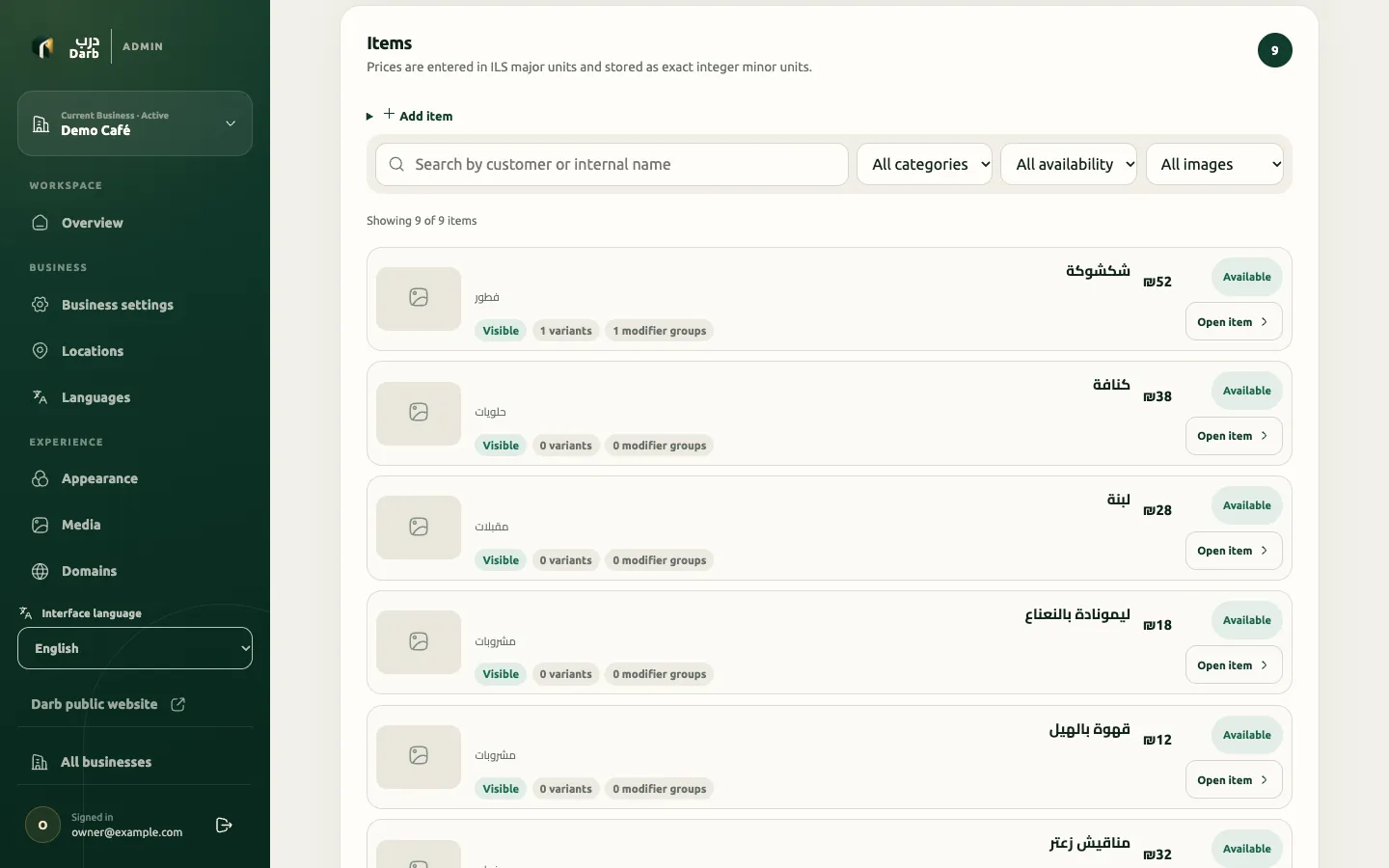Open item قهوة بالهيل

click(x=1234, y=780)
